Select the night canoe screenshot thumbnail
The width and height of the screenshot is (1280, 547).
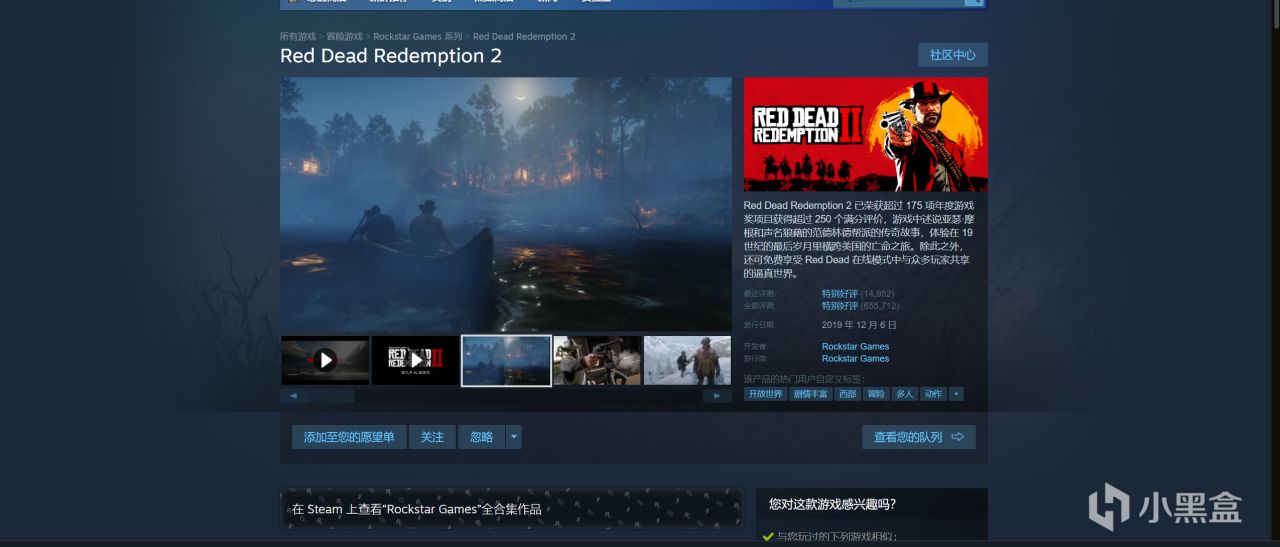pos(506,360)
